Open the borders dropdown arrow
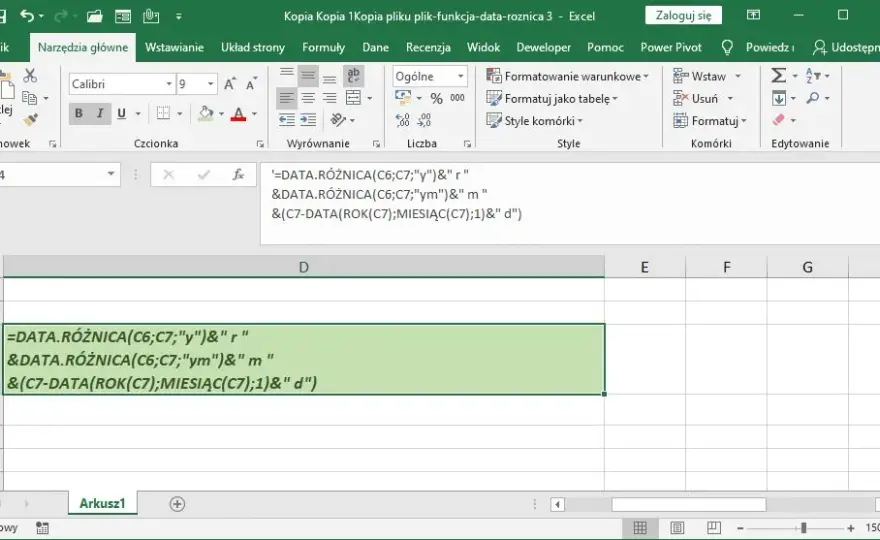 coord(180,114)
